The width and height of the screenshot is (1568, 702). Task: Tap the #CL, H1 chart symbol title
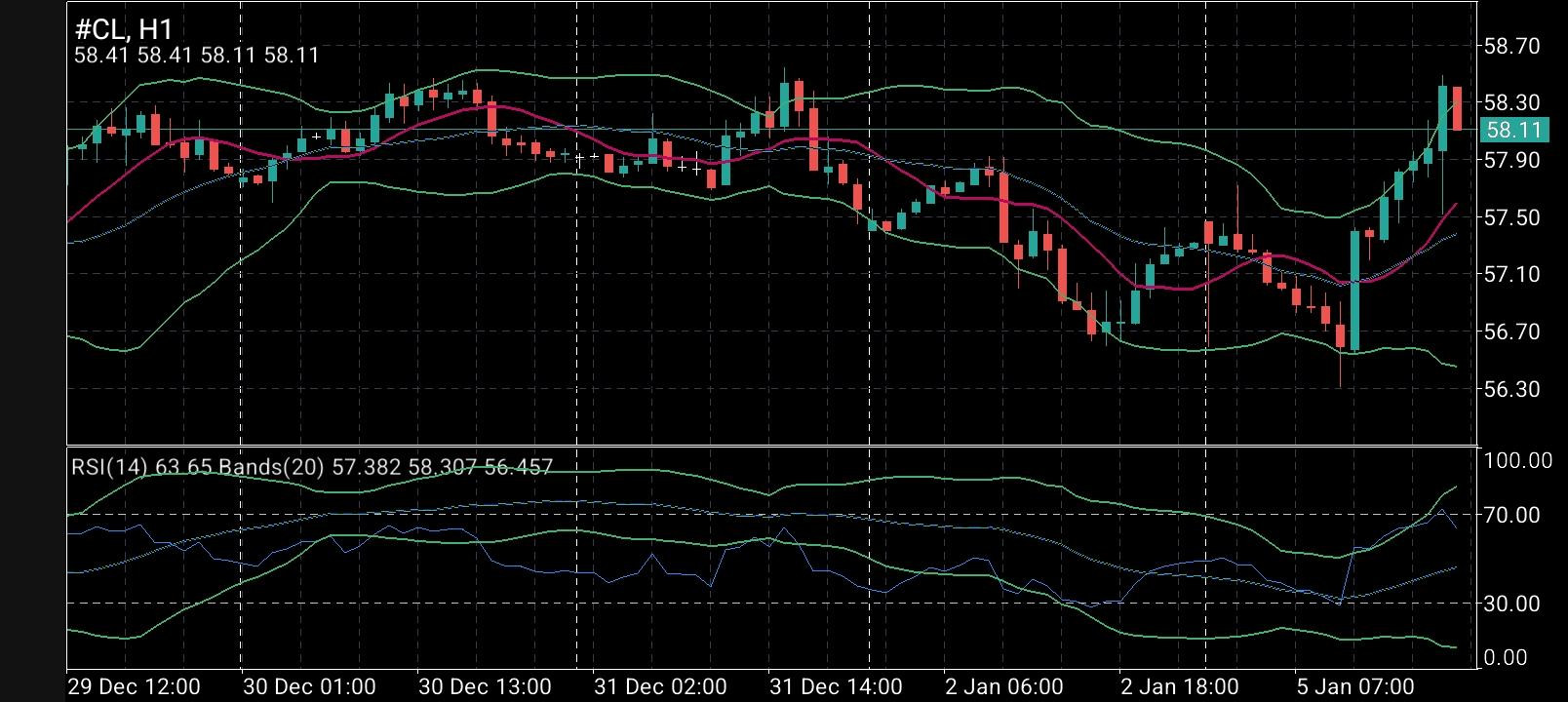[x=124, y=28]
